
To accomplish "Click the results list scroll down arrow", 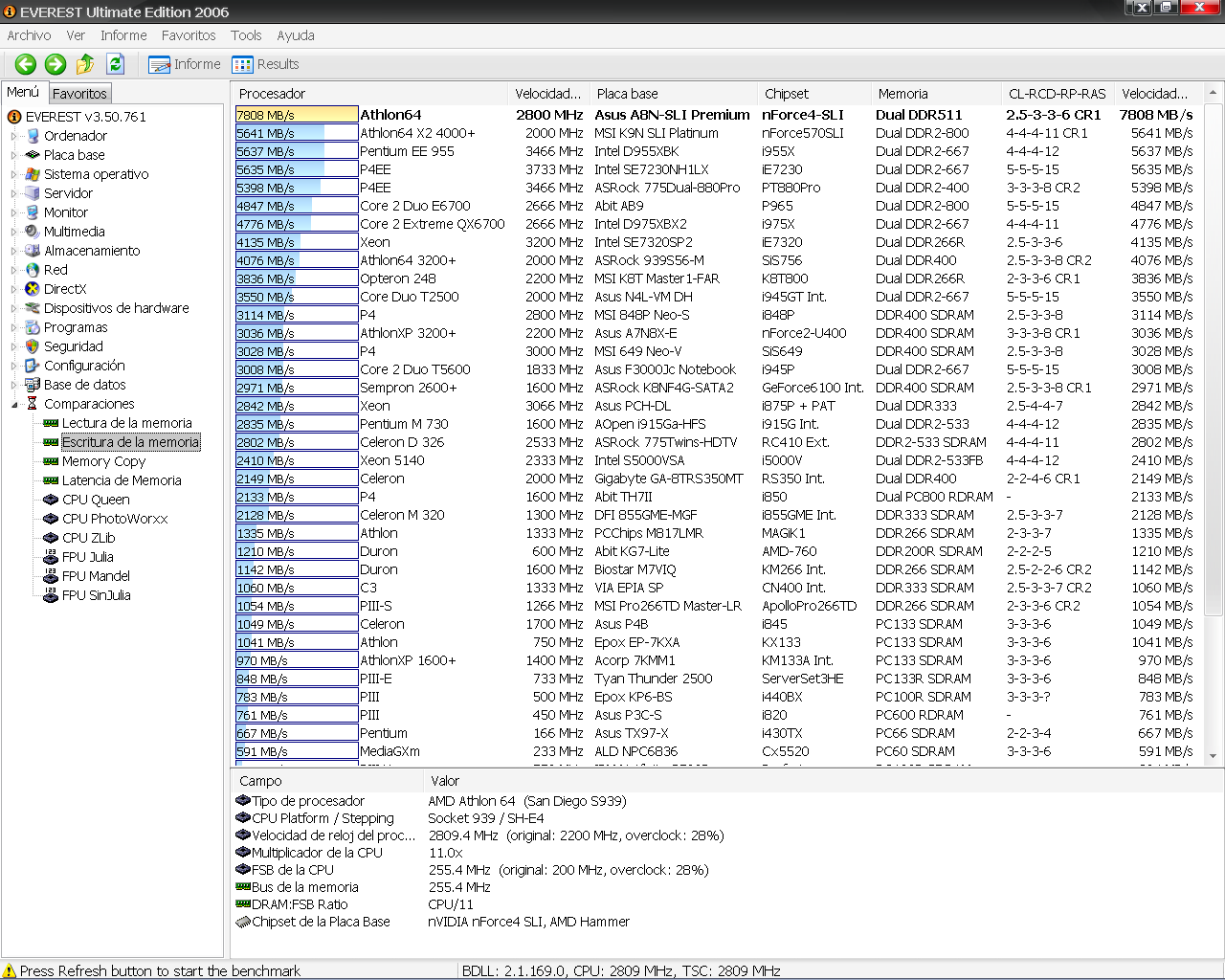I will point(1213,756).
